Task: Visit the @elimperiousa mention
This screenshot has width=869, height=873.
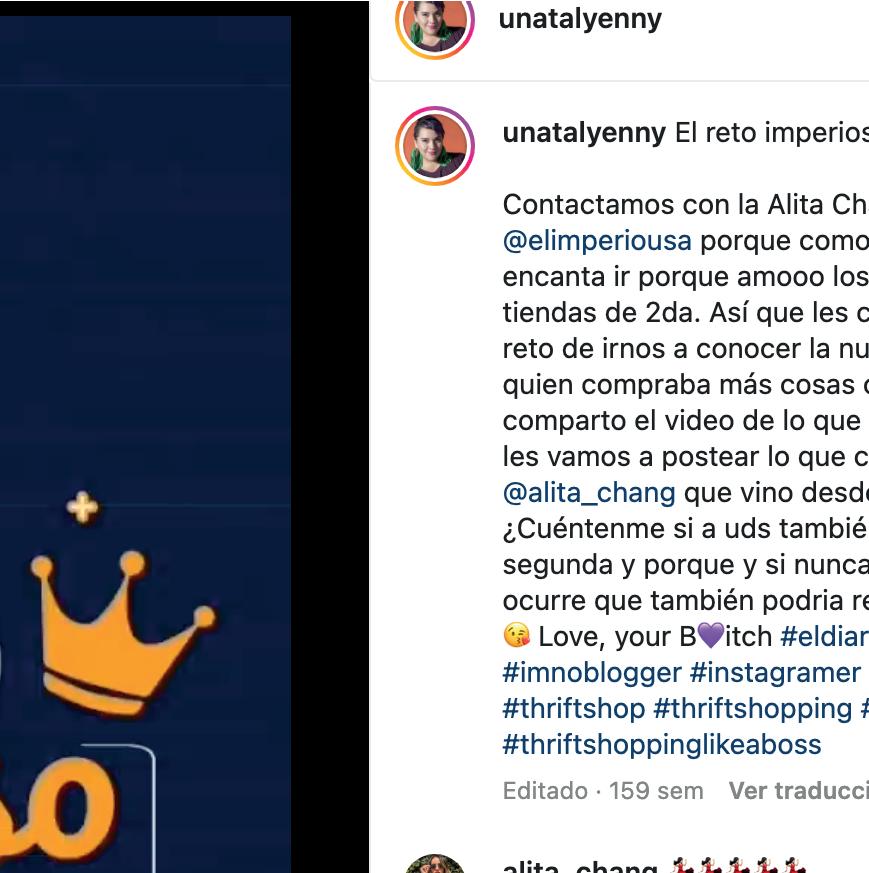Action: [597, 241]
